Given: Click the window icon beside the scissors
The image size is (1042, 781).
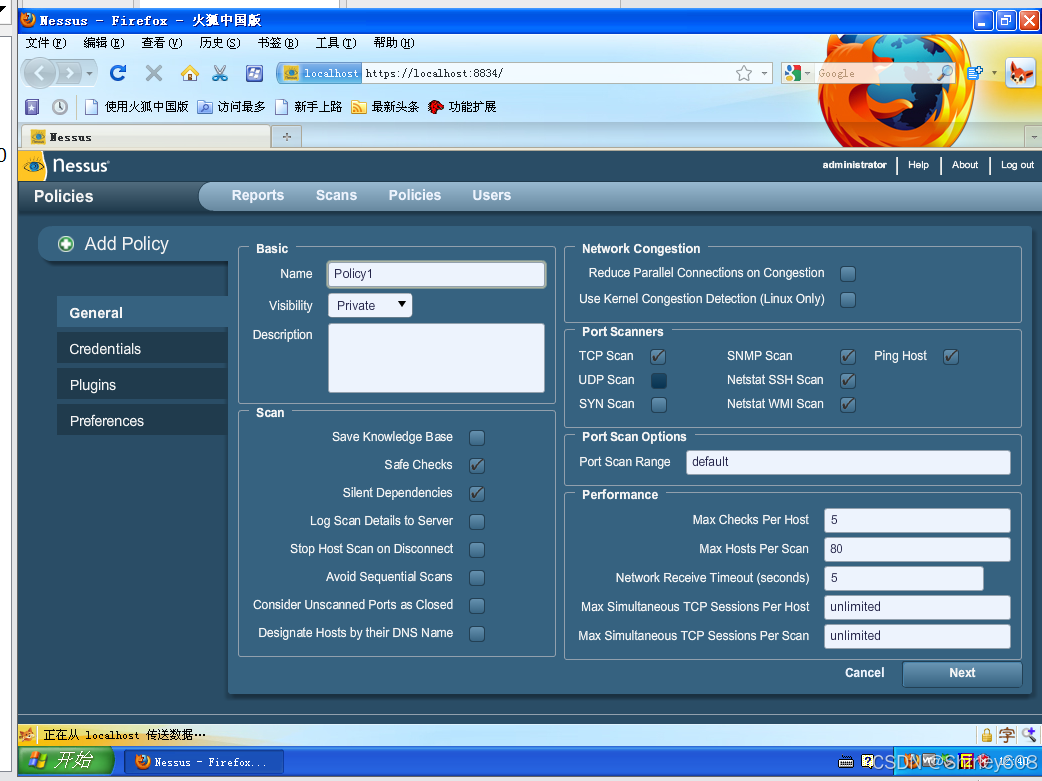Looking at the screenshot, I should click(254, 73).
